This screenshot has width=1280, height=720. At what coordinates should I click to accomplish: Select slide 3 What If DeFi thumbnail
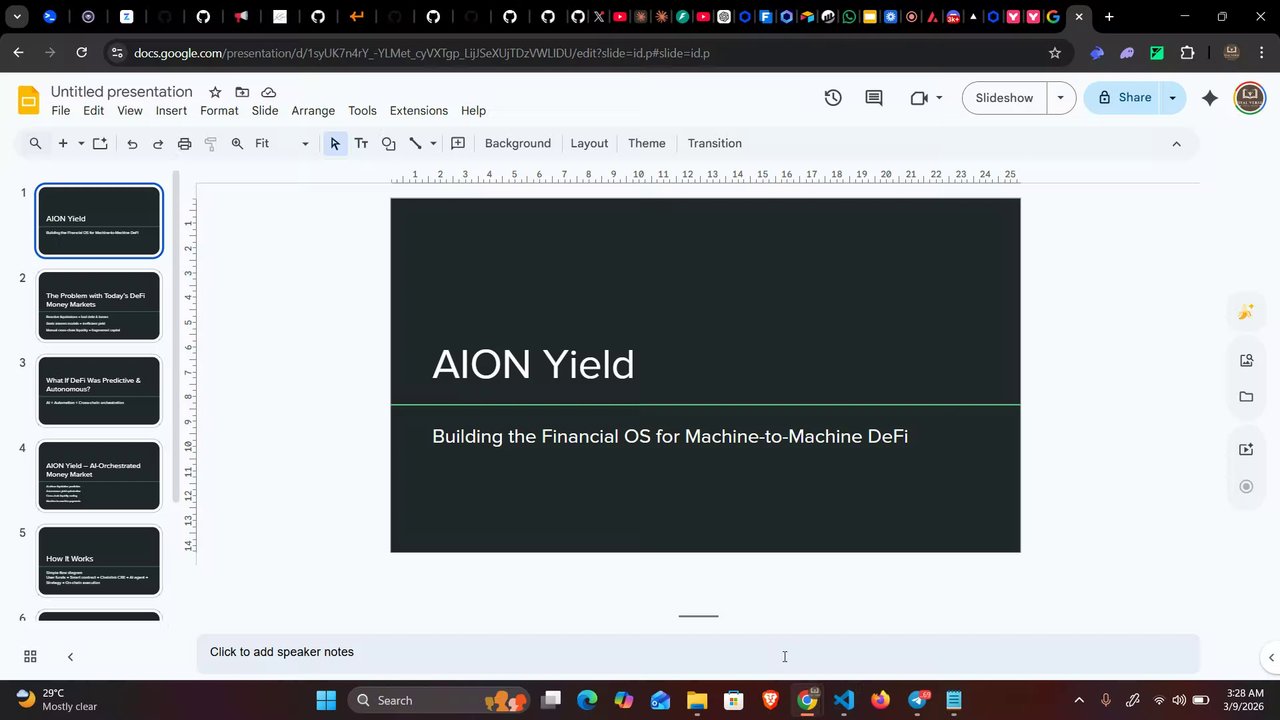(x=99, y=391)
